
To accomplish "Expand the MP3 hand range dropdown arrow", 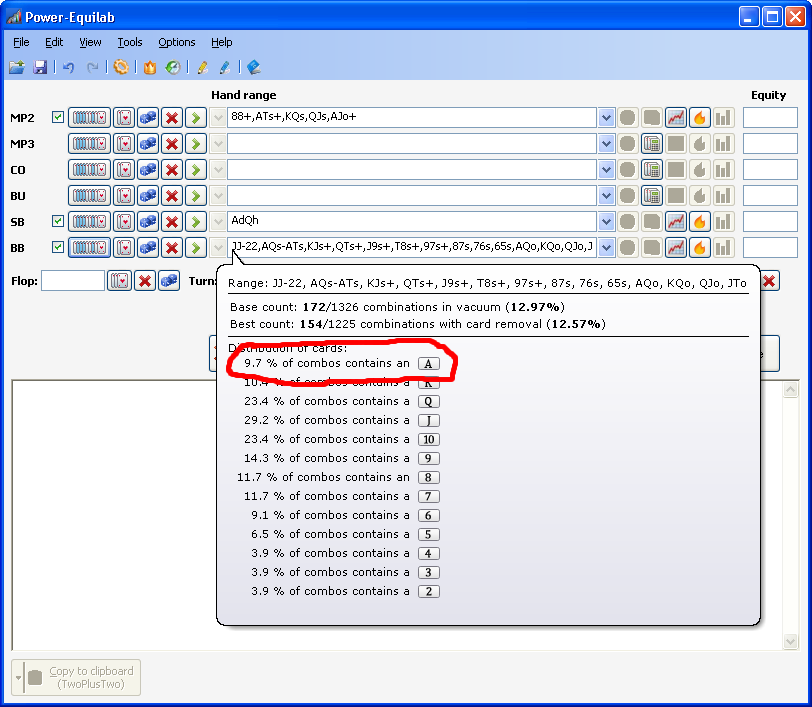I will [x=606, y=143].
